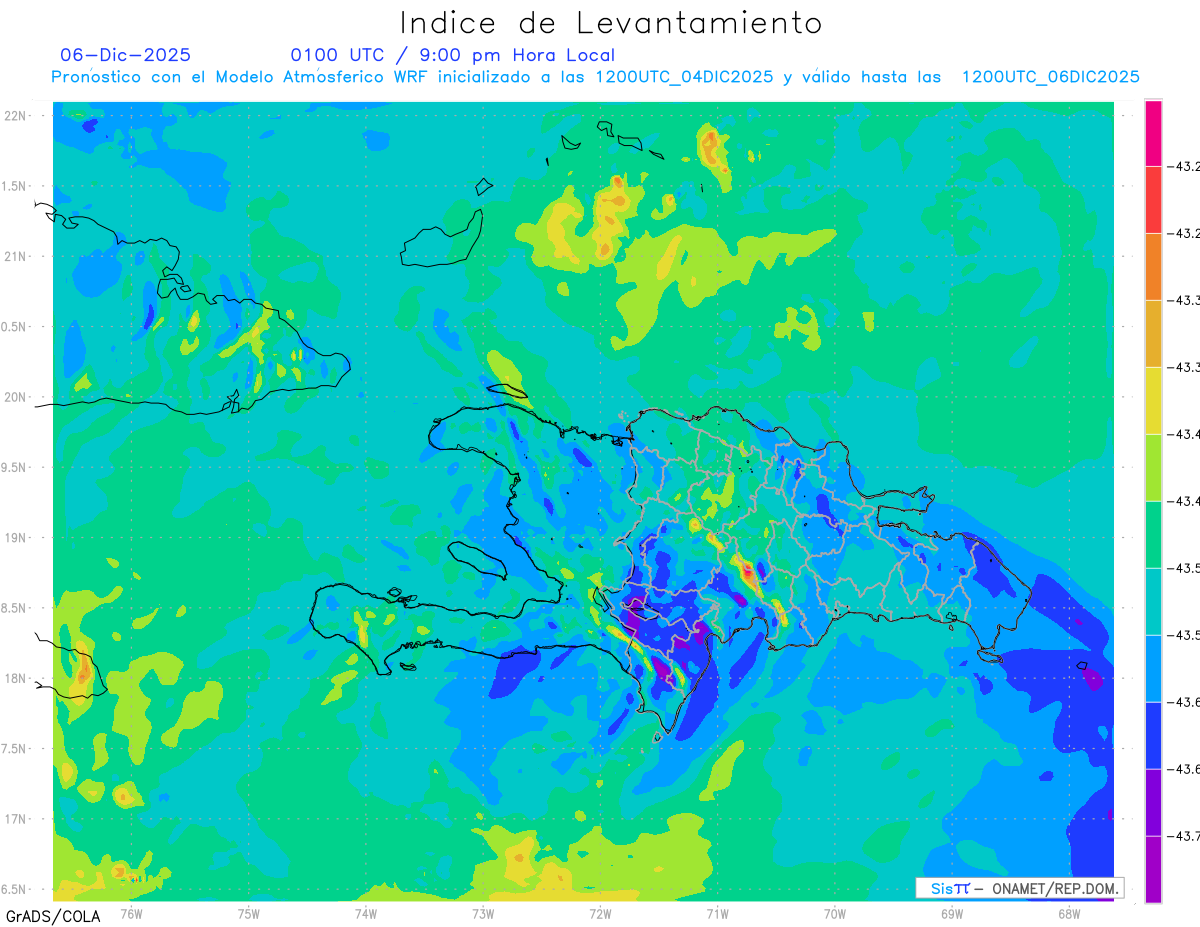Viewport: 1200px width, 927px height.
Task: Pick the bright orange colorbar swatch
Action: 1153,267
